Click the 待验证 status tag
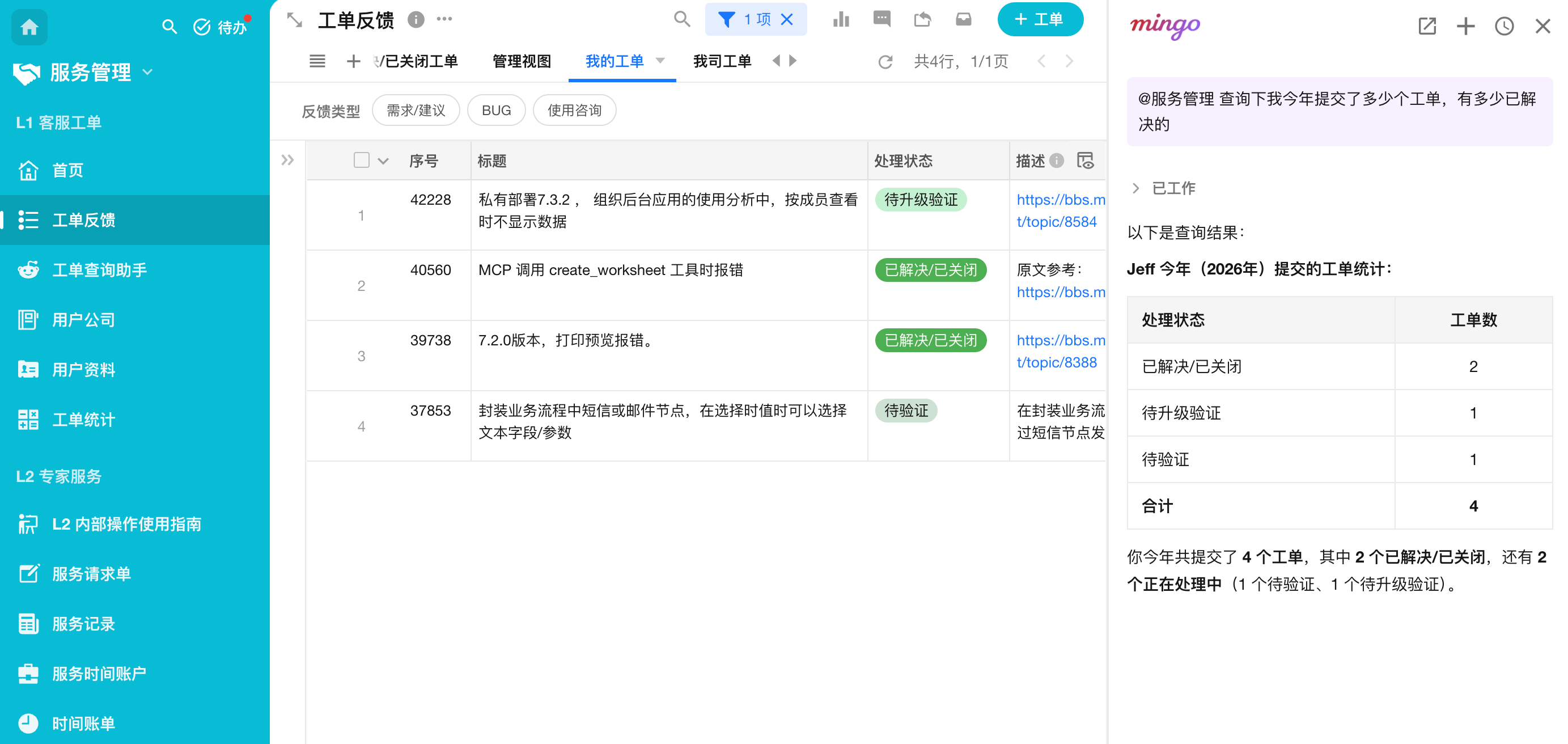Viewport: 1568px width, 744px height. click(x=906, y=411)
